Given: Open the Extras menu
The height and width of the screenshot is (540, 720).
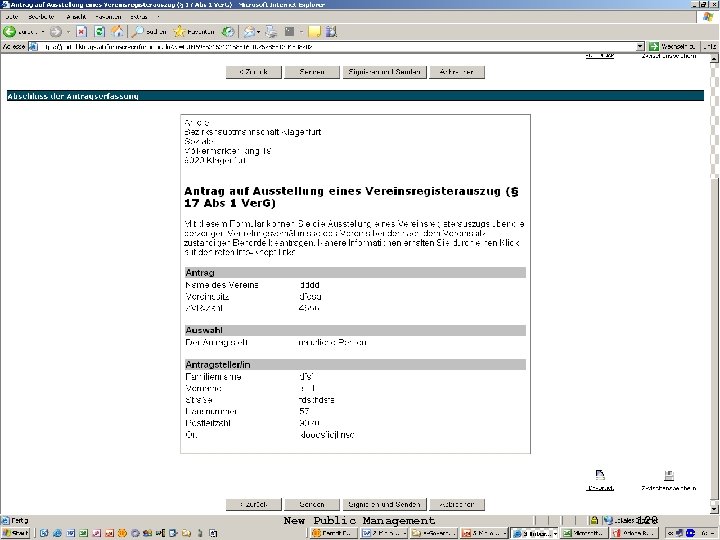Looking at the screenshot, I should [x=139, y=17].
